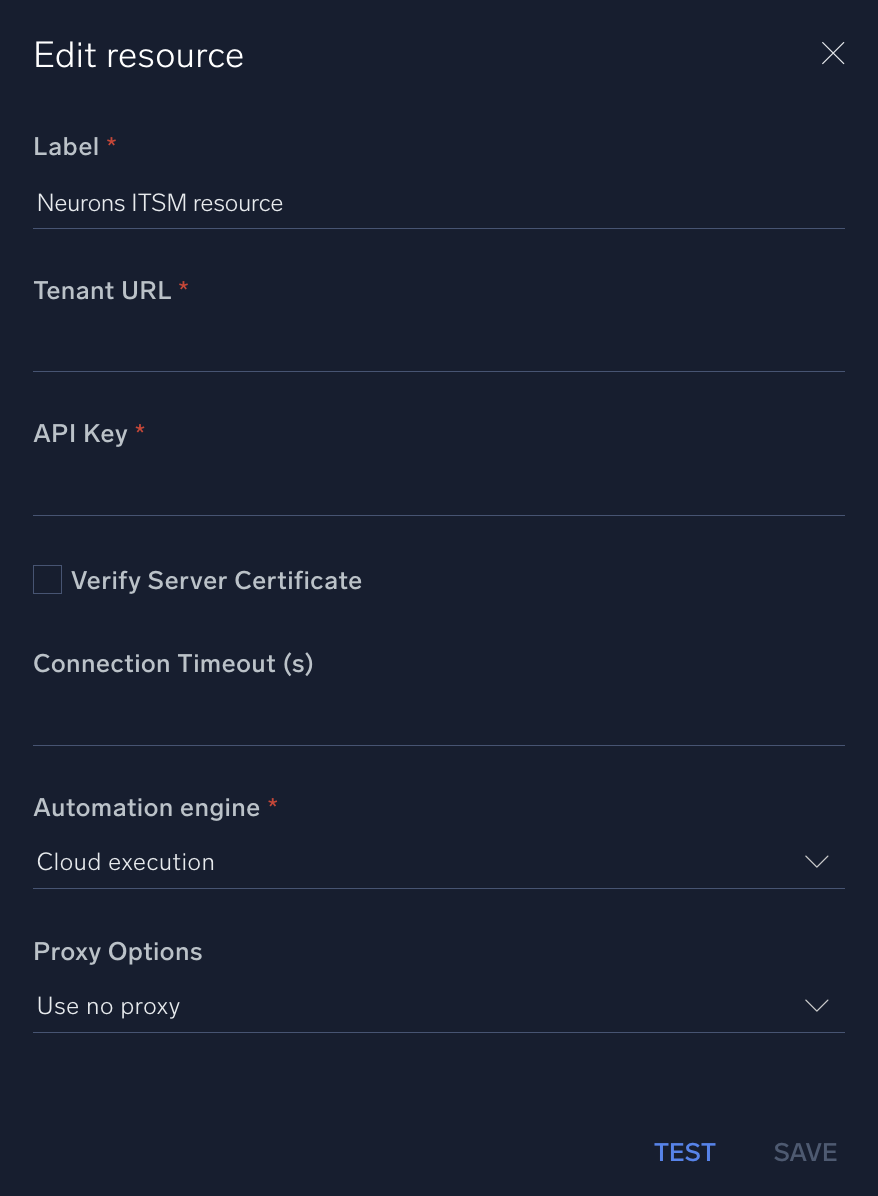Click the SAVE button
The width and height of the screenshot is (878, 1196).
click(805, 1152)
